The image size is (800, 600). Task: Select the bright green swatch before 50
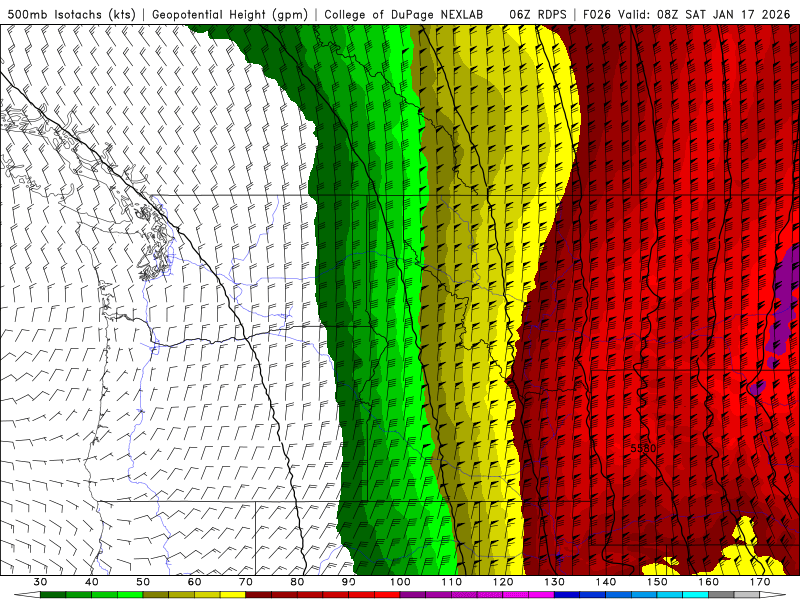pyautogui.click(x=130, y=595)
